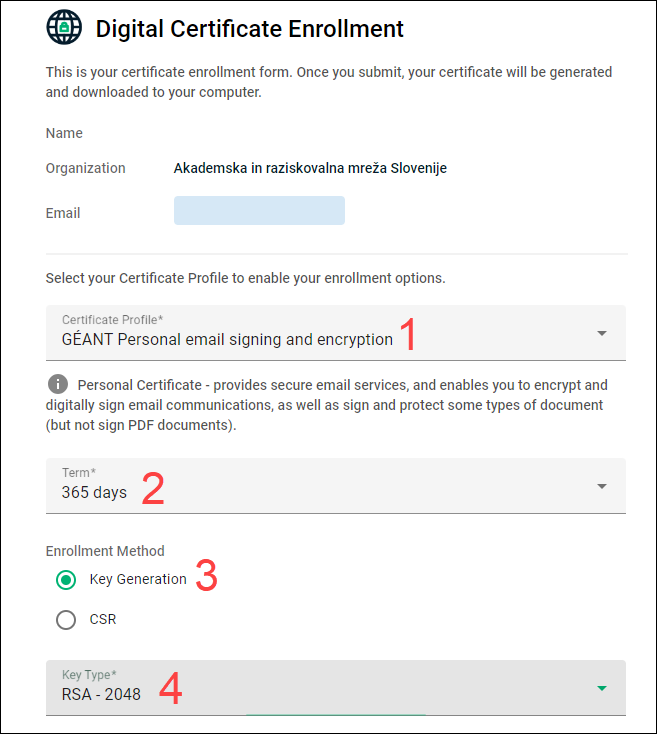657x734 pixels.
Task: Click the info icon beside Personal Certificate
Action: click(x=58, y=384)
